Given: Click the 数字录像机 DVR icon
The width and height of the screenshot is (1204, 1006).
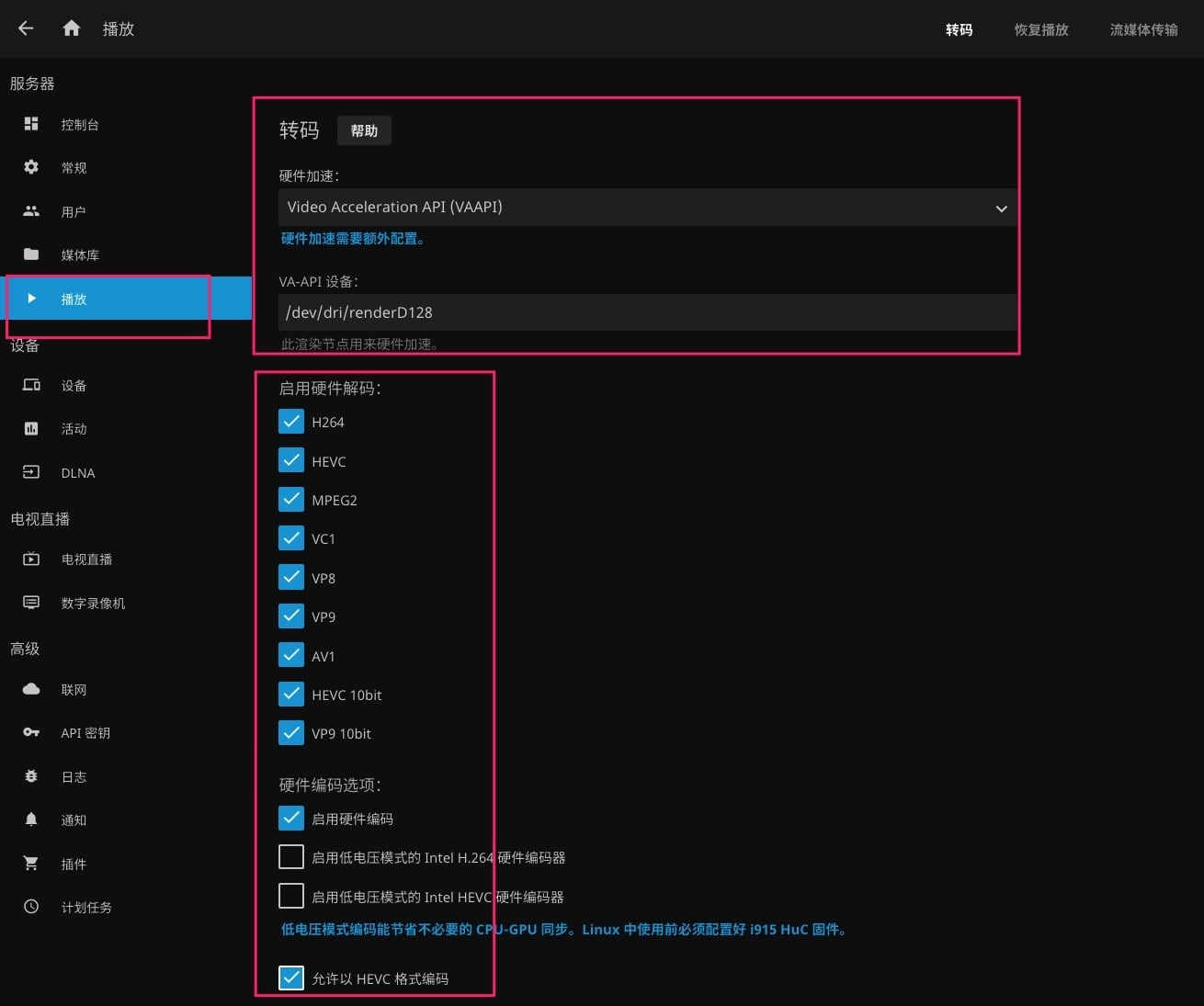Looking at the screenshot, I should tap(31, 603).
